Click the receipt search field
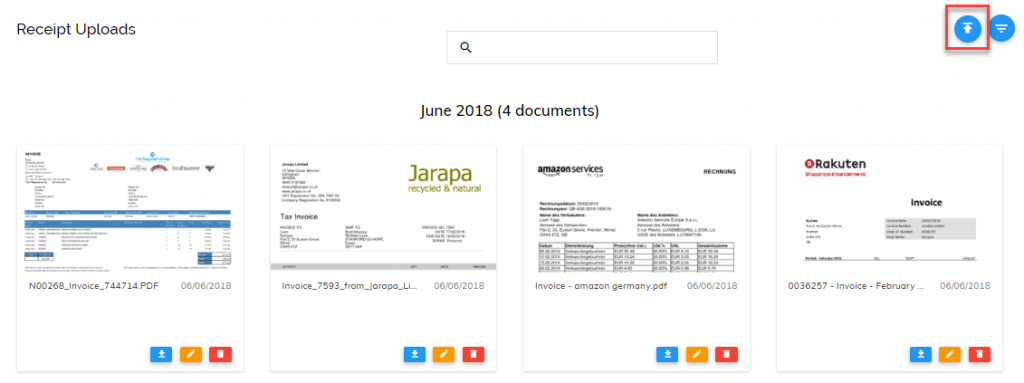 click(x=582, y=47)
